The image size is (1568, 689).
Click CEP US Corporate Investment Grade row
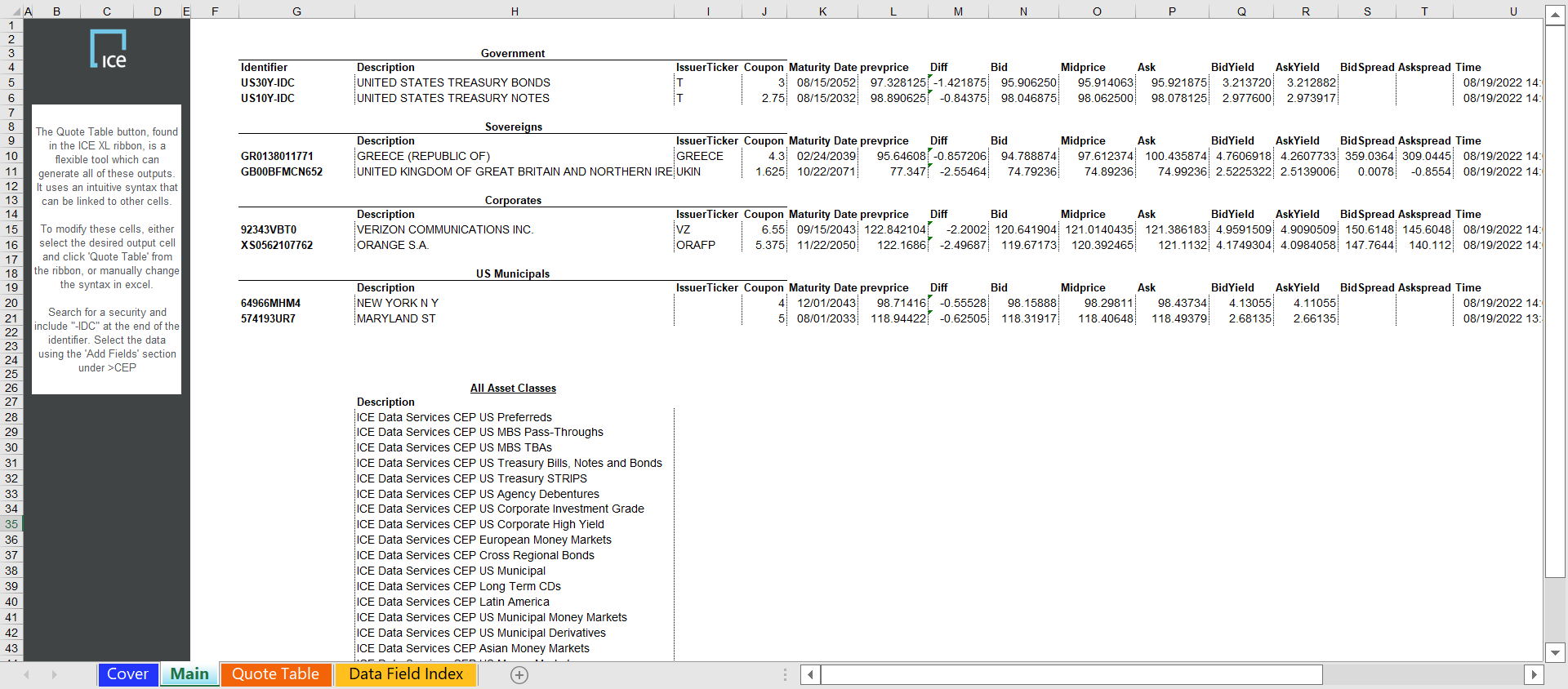pyautogui.click(x=514, y=509)
